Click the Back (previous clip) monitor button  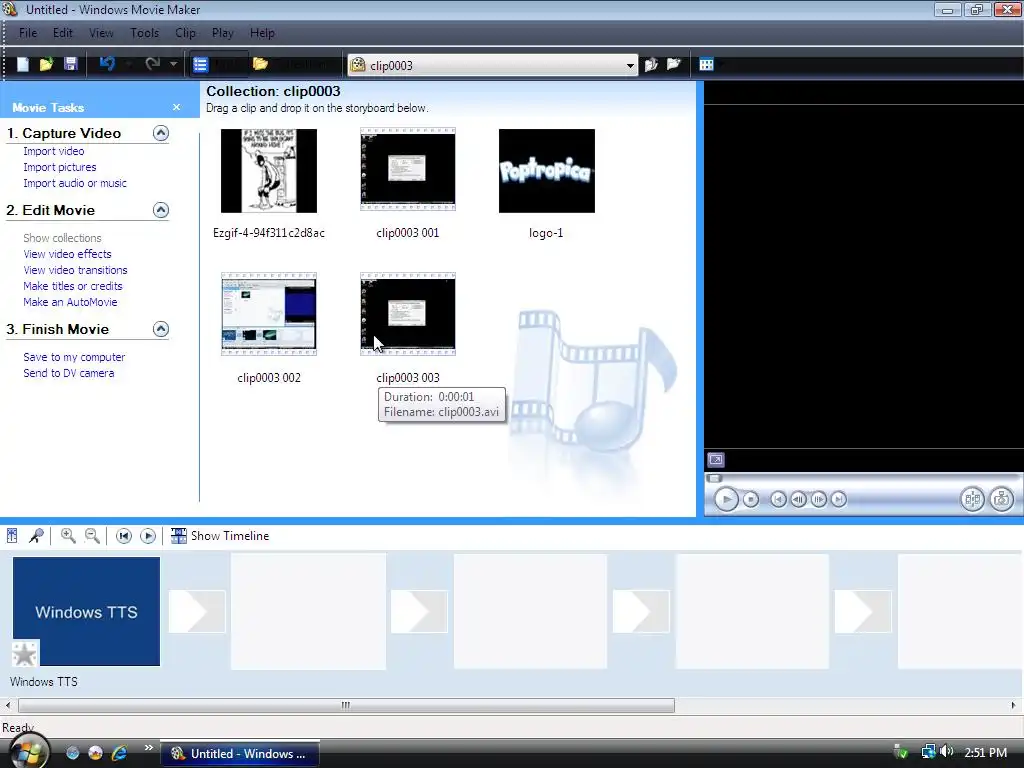pyautogui.click(x=778, y=500)
